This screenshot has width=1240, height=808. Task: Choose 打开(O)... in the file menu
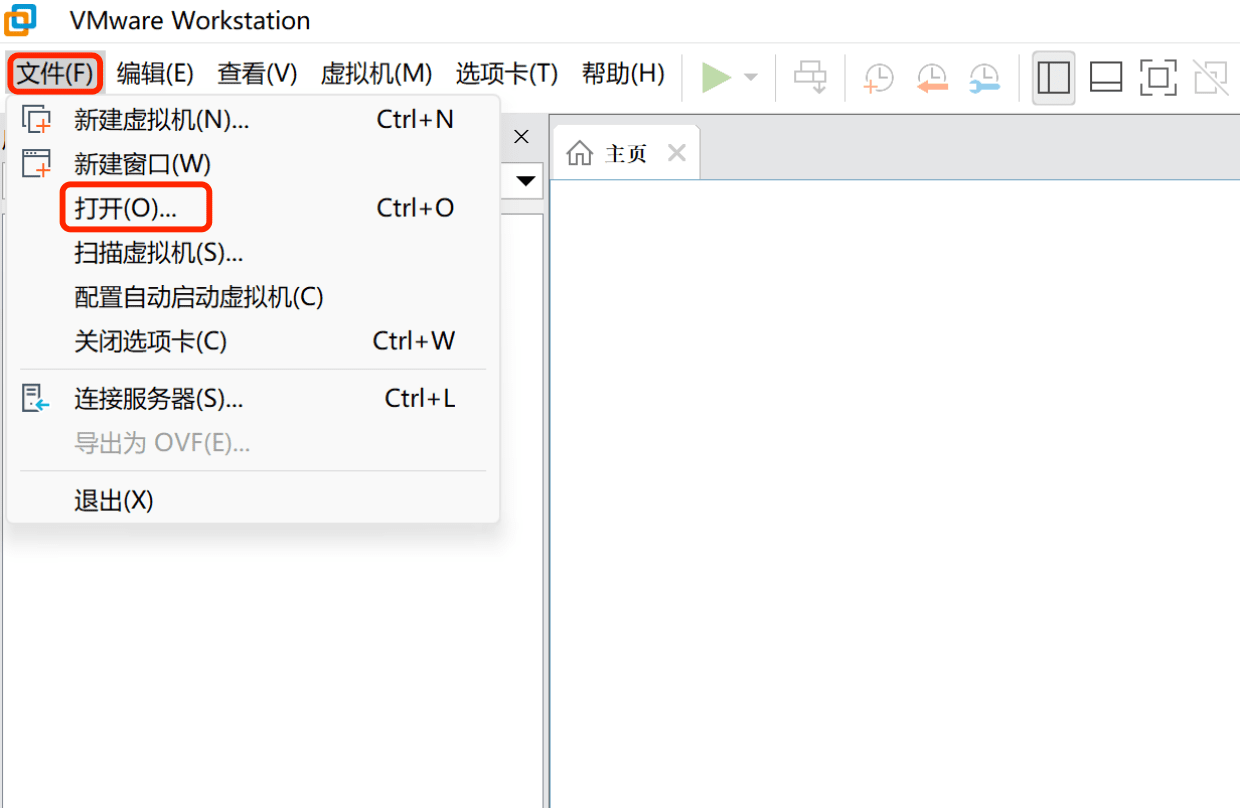125,208
